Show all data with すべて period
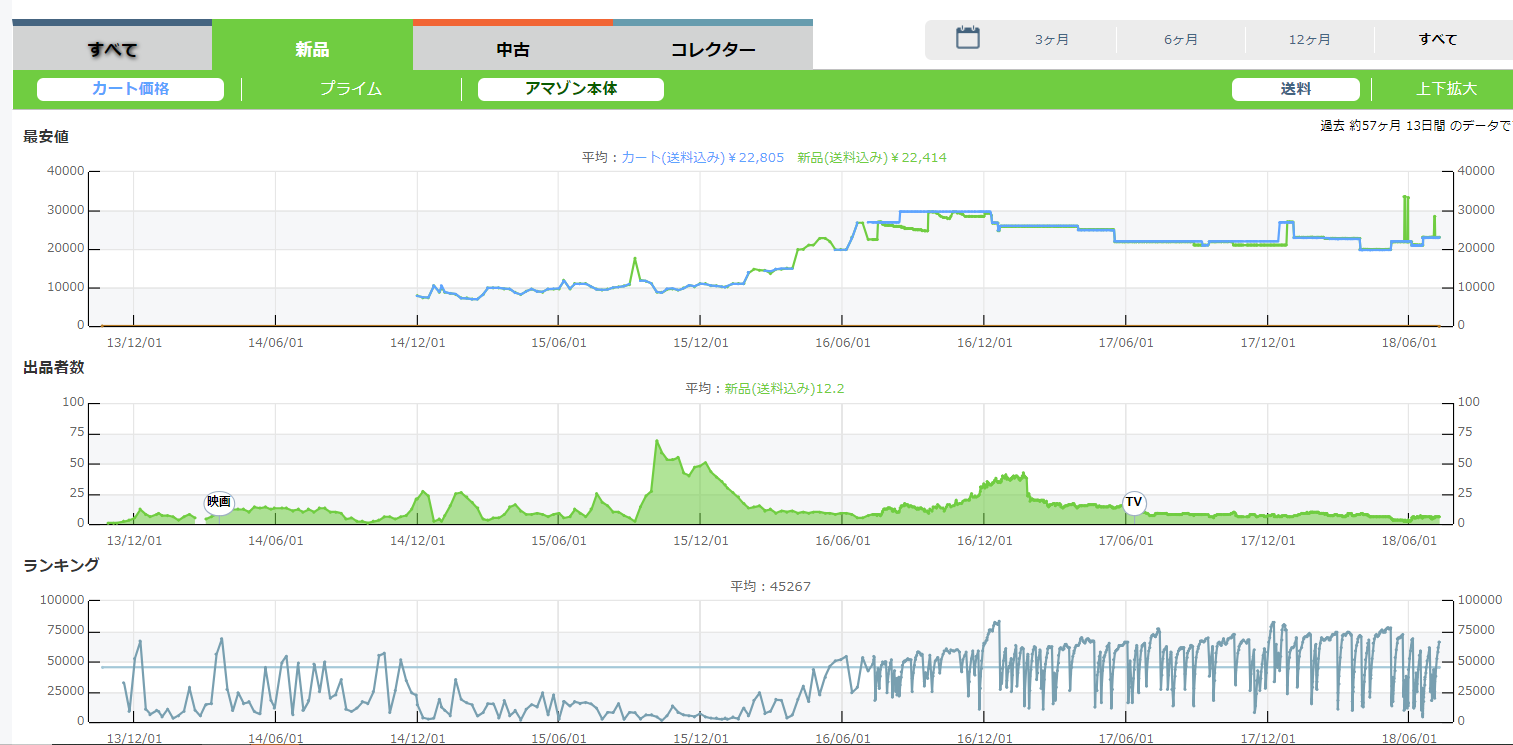This screenshot has width=1513, height=745. pos(1437,40)
